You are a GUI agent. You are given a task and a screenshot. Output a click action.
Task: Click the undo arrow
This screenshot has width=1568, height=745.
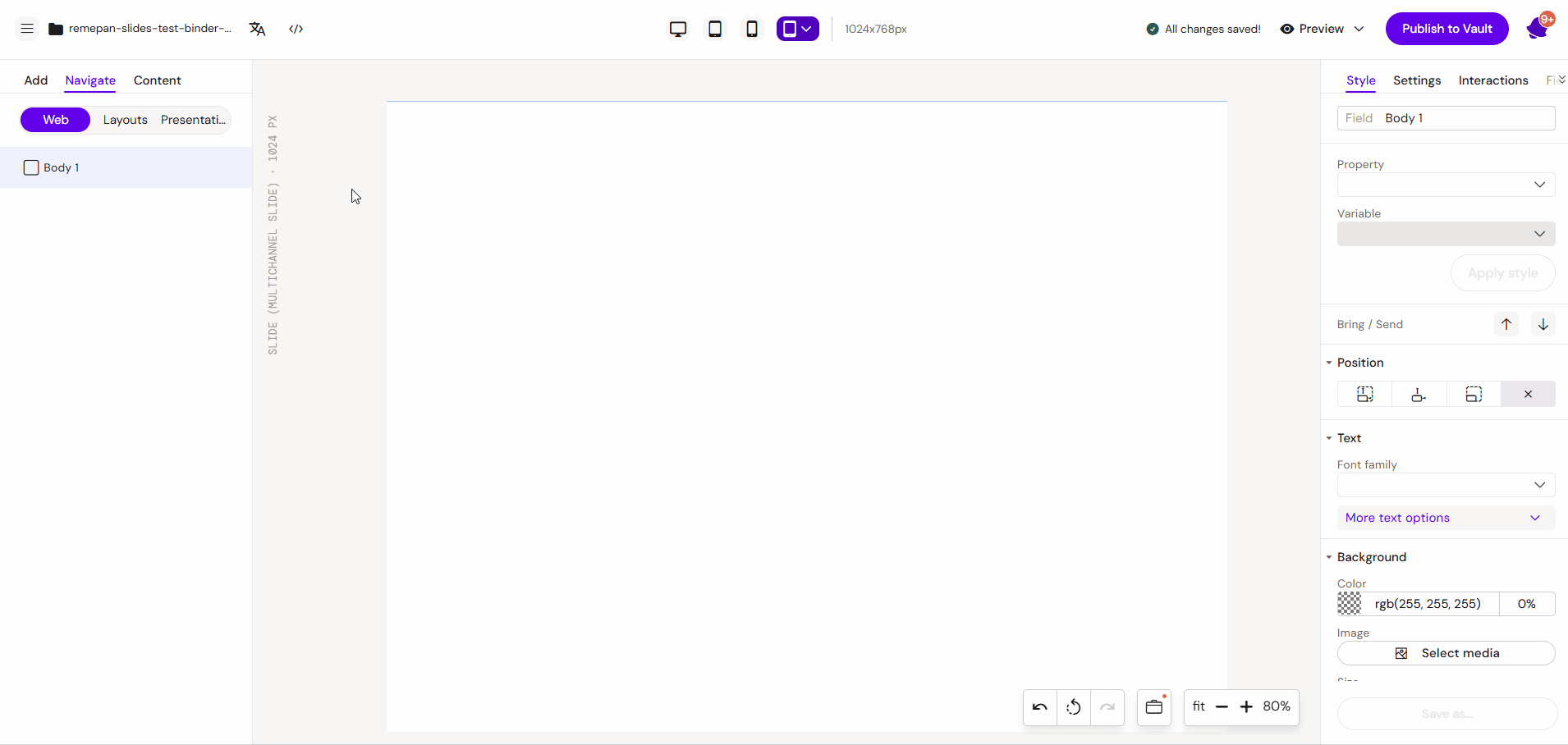click(x=1040, y=707)
